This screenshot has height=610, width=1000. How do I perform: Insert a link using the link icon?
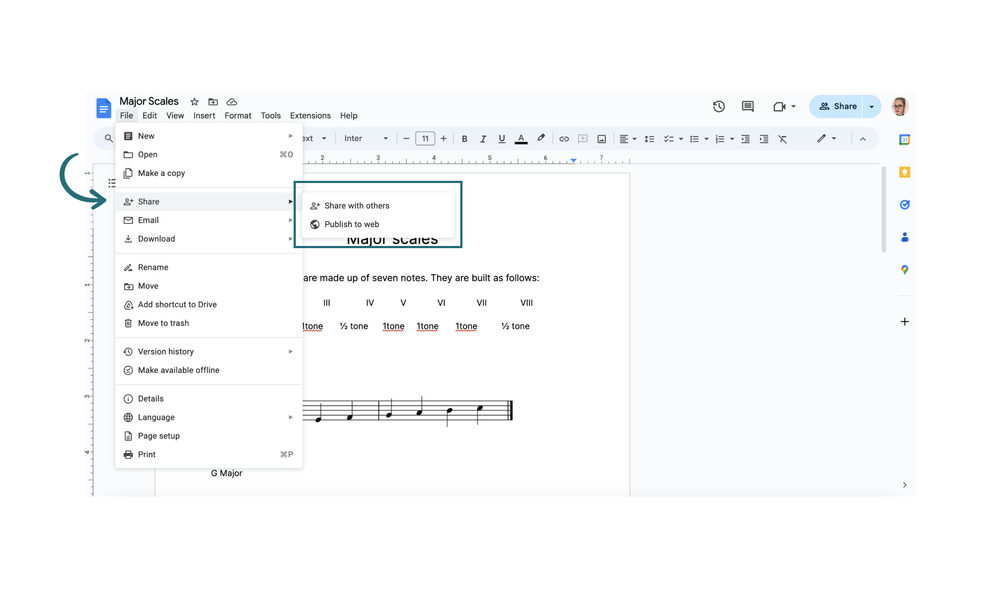tap(563, 138)
